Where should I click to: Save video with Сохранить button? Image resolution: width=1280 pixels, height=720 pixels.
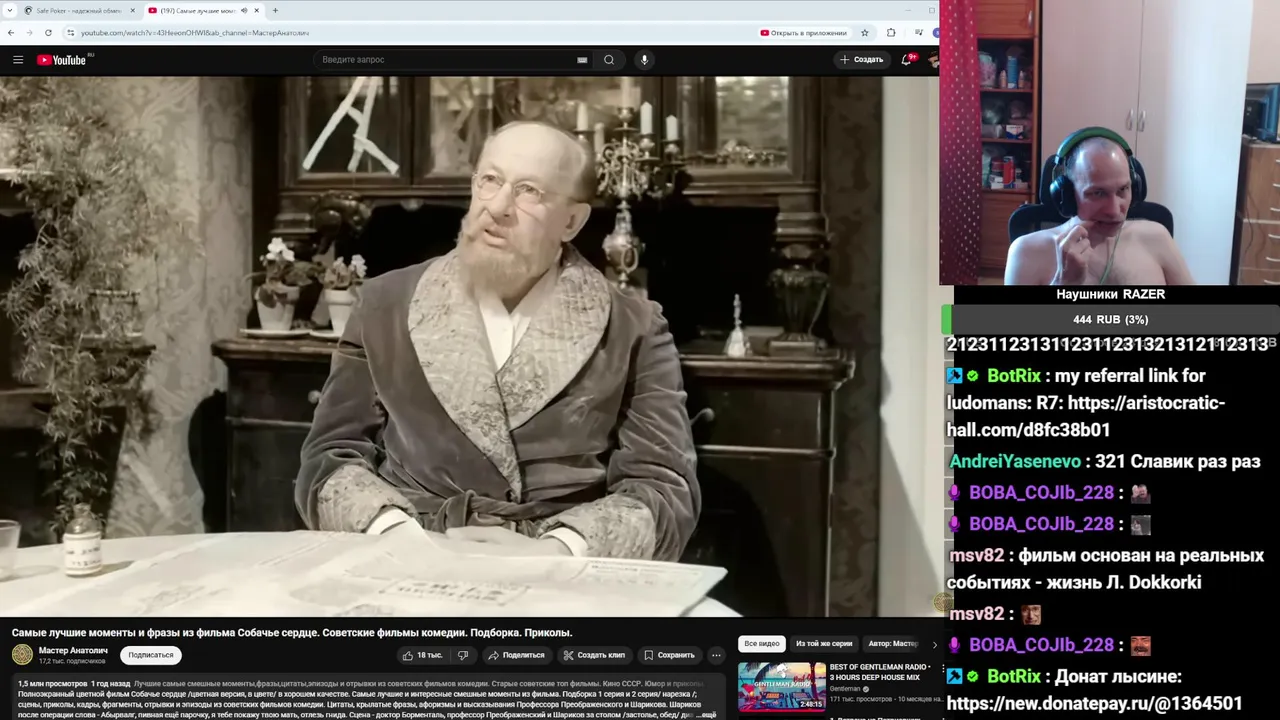669,655
